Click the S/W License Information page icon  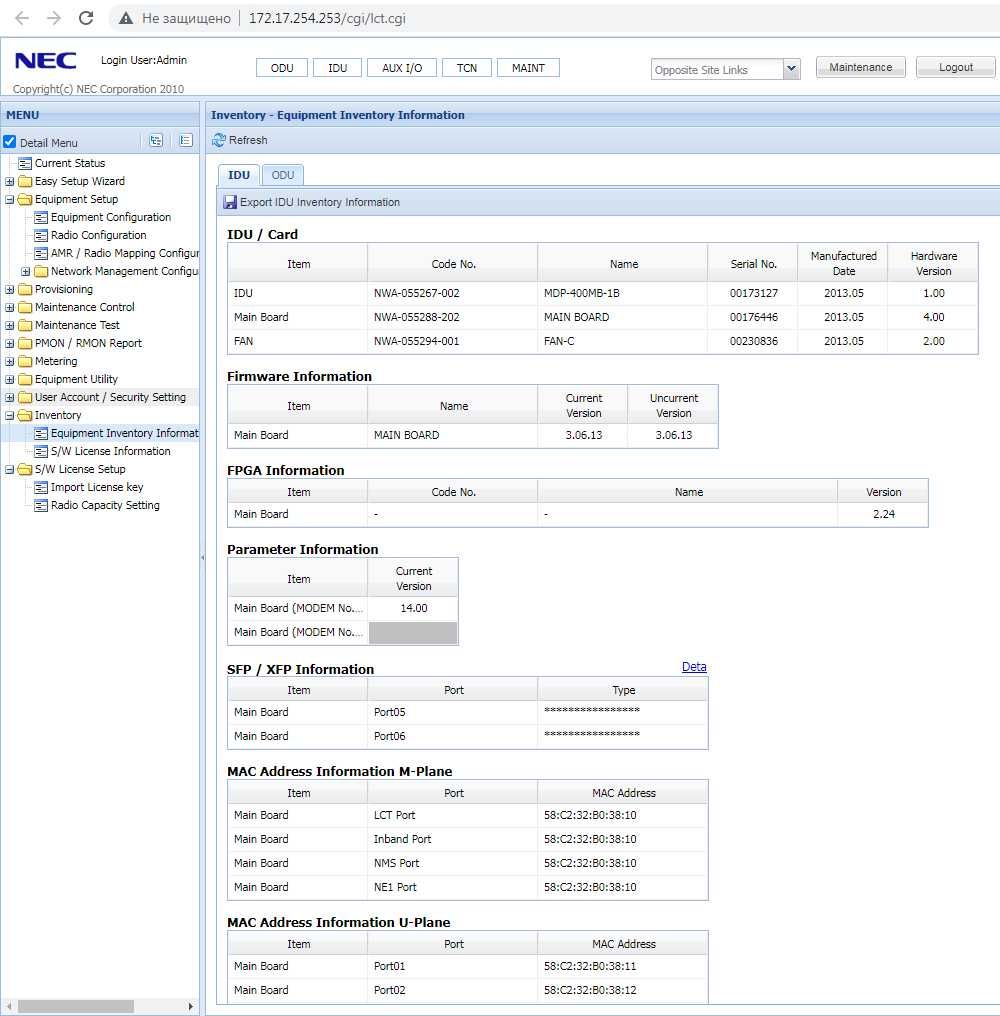click(x=41, y=451)
